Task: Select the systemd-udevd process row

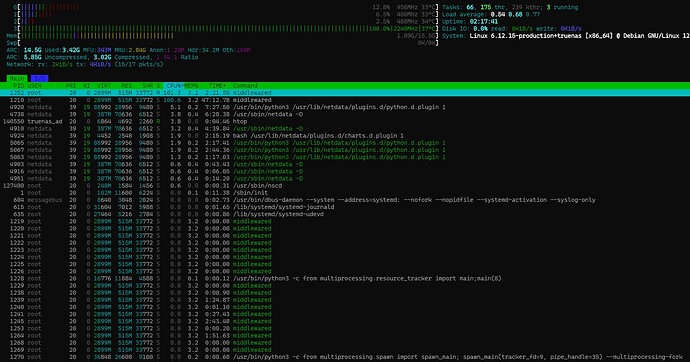Action: pyautogui.click(x=345, y=214)
